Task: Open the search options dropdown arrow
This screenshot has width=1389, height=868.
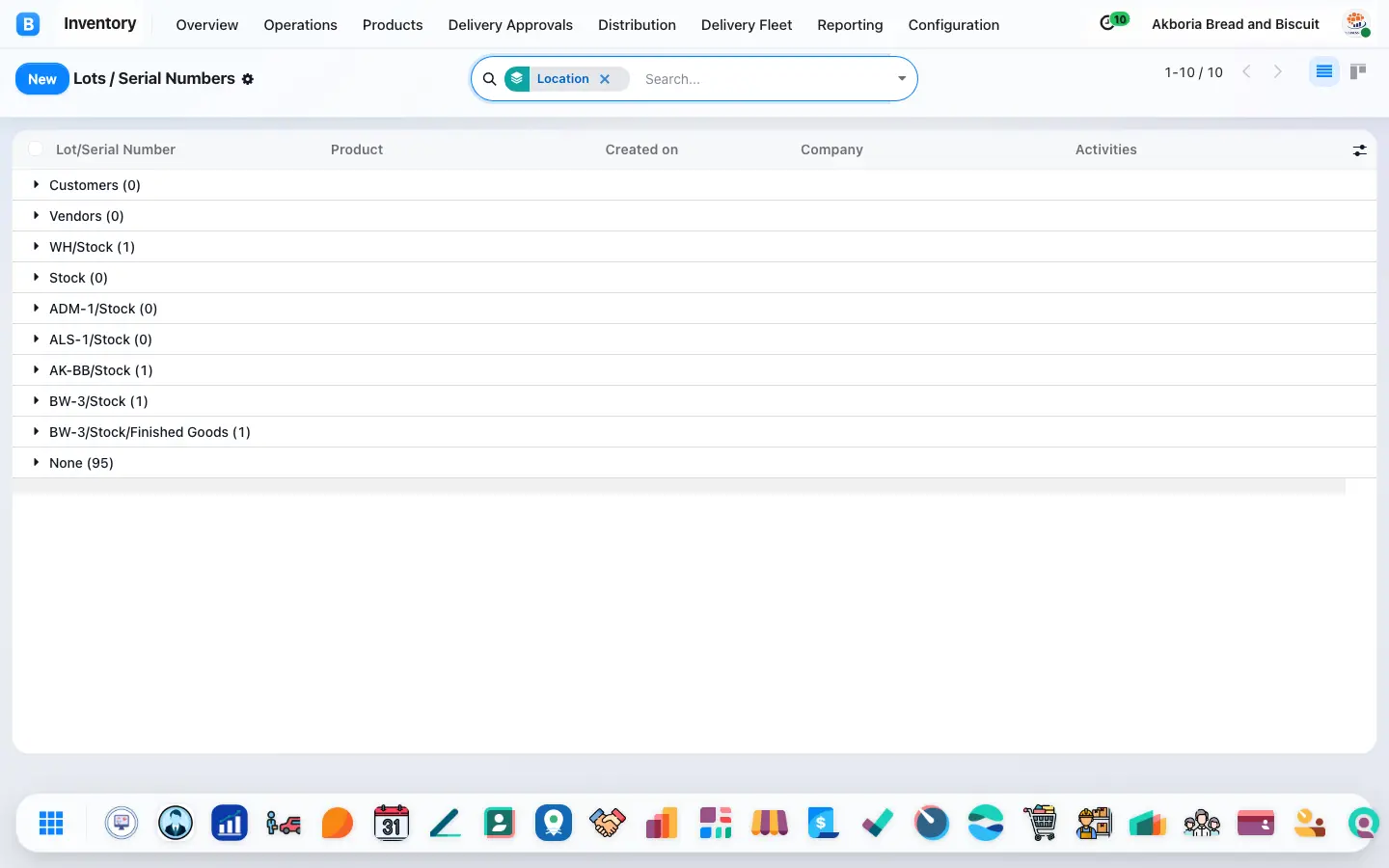Action: coord(902,79)
